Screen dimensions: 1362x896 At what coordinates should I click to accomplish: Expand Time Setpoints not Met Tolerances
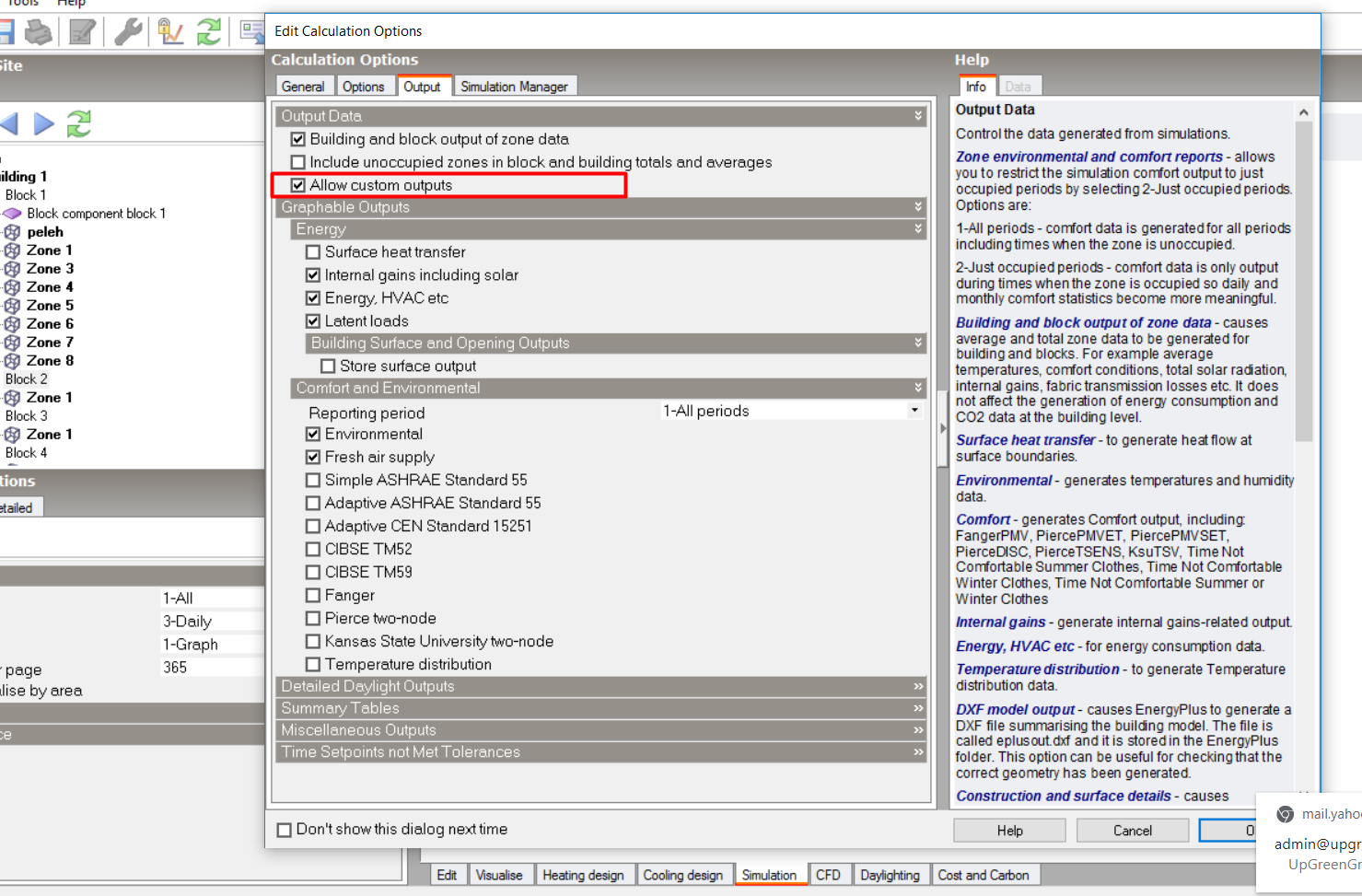point(918,752)
